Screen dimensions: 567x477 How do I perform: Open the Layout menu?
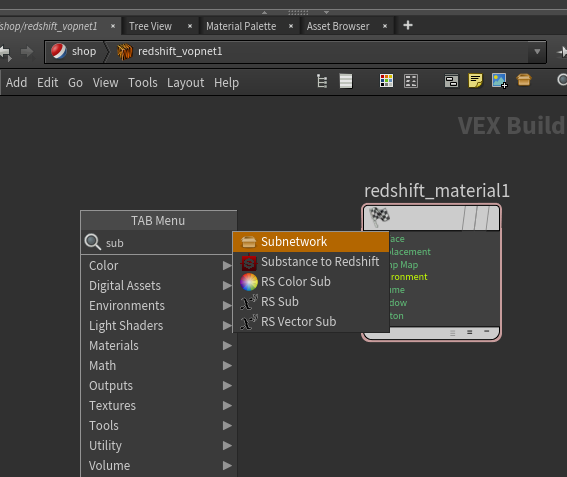click(185, 82)
